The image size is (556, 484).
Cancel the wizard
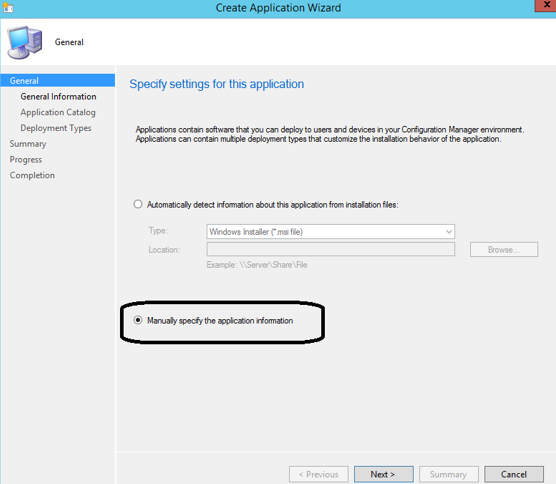pyautogui.click(x=514, y=474)
